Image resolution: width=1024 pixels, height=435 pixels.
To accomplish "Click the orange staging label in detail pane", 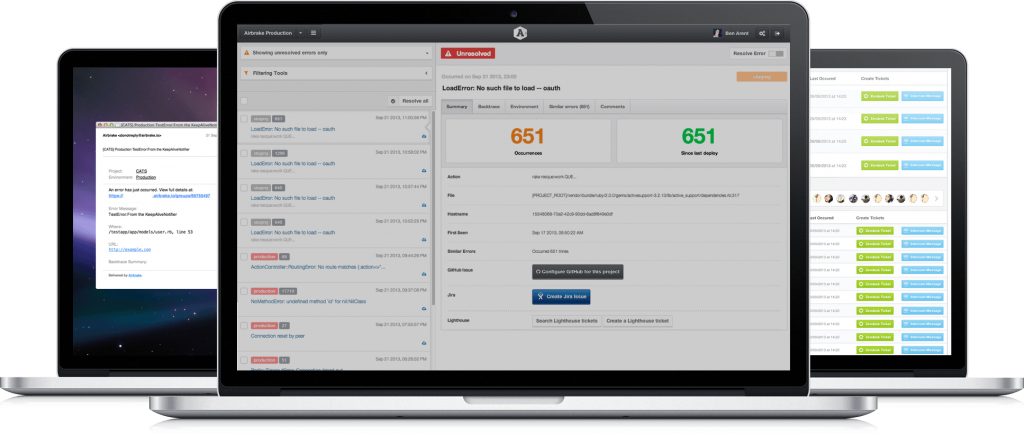I will 761,76.
